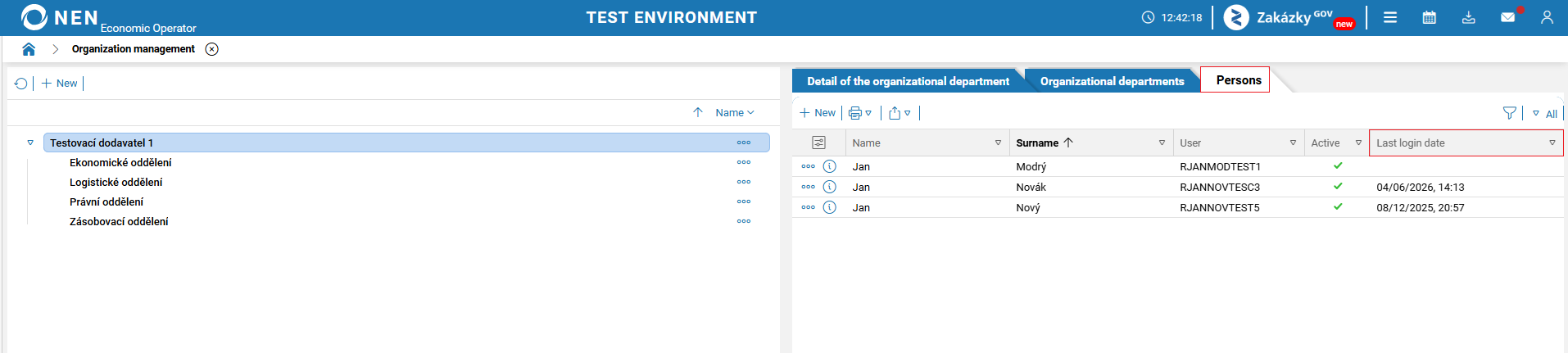Open the user profile icon
Screen dimensions: 1568x353
pos(1547,17)
